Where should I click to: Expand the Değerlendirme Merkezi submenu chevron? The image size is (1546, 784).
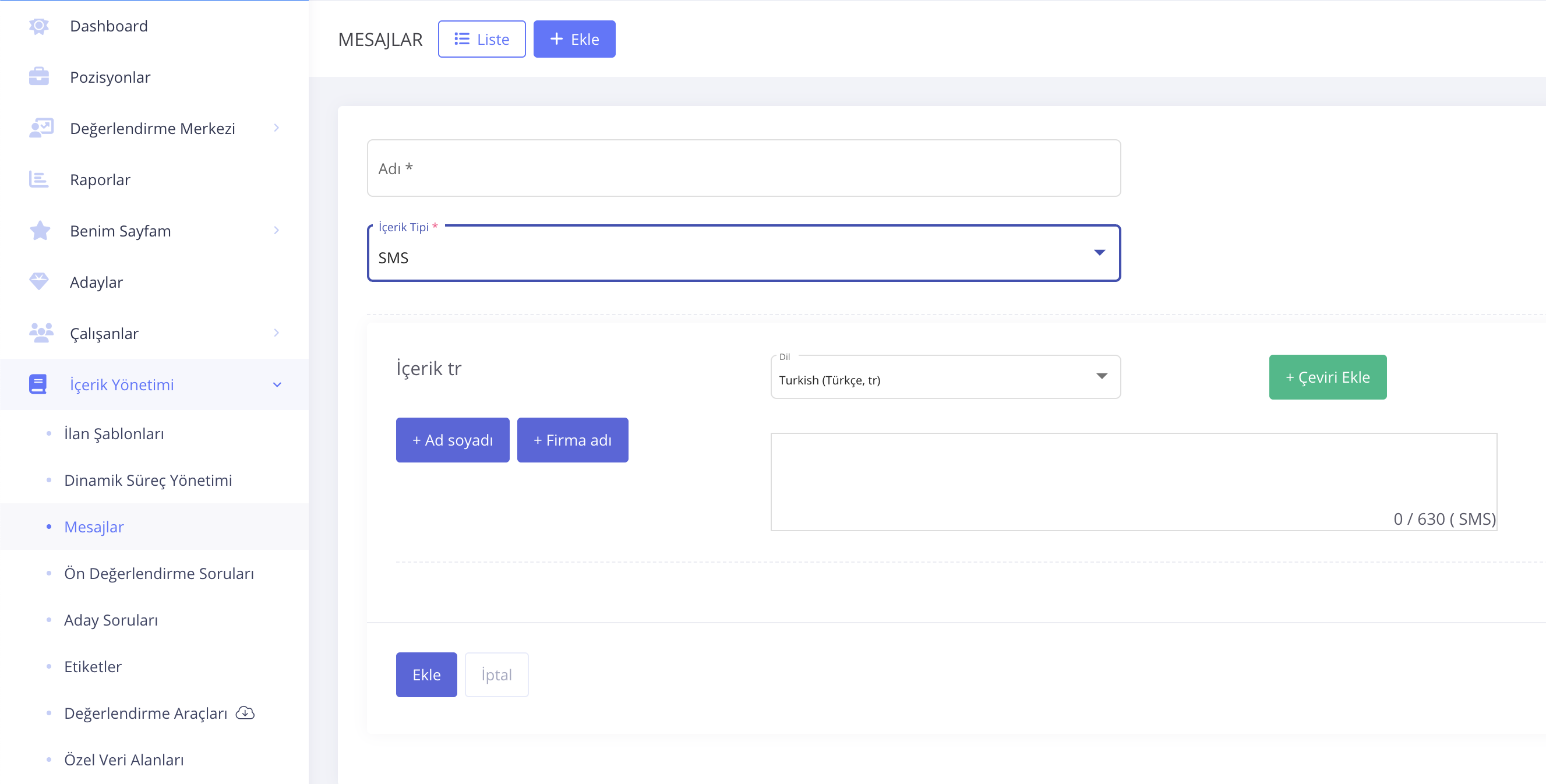(276, 128)
